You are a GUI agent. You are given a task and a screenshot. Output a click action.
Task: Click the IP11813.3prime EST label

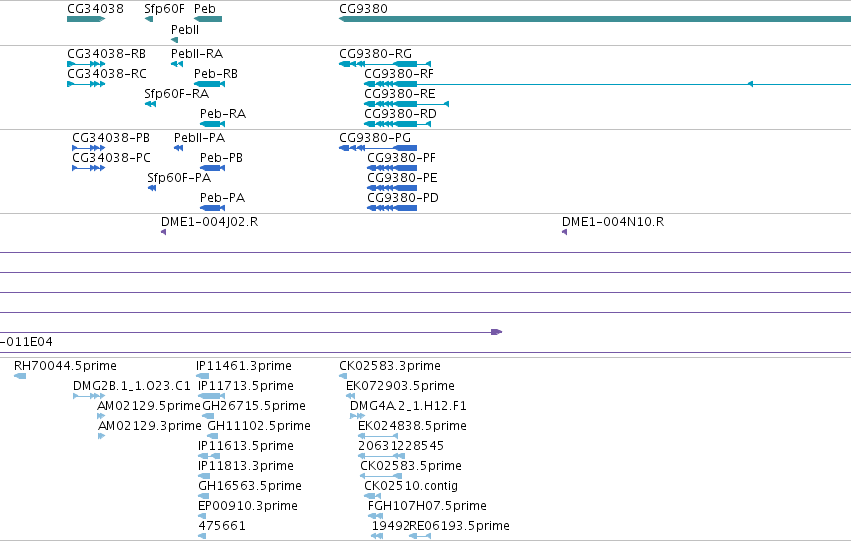tap(246, 466)
